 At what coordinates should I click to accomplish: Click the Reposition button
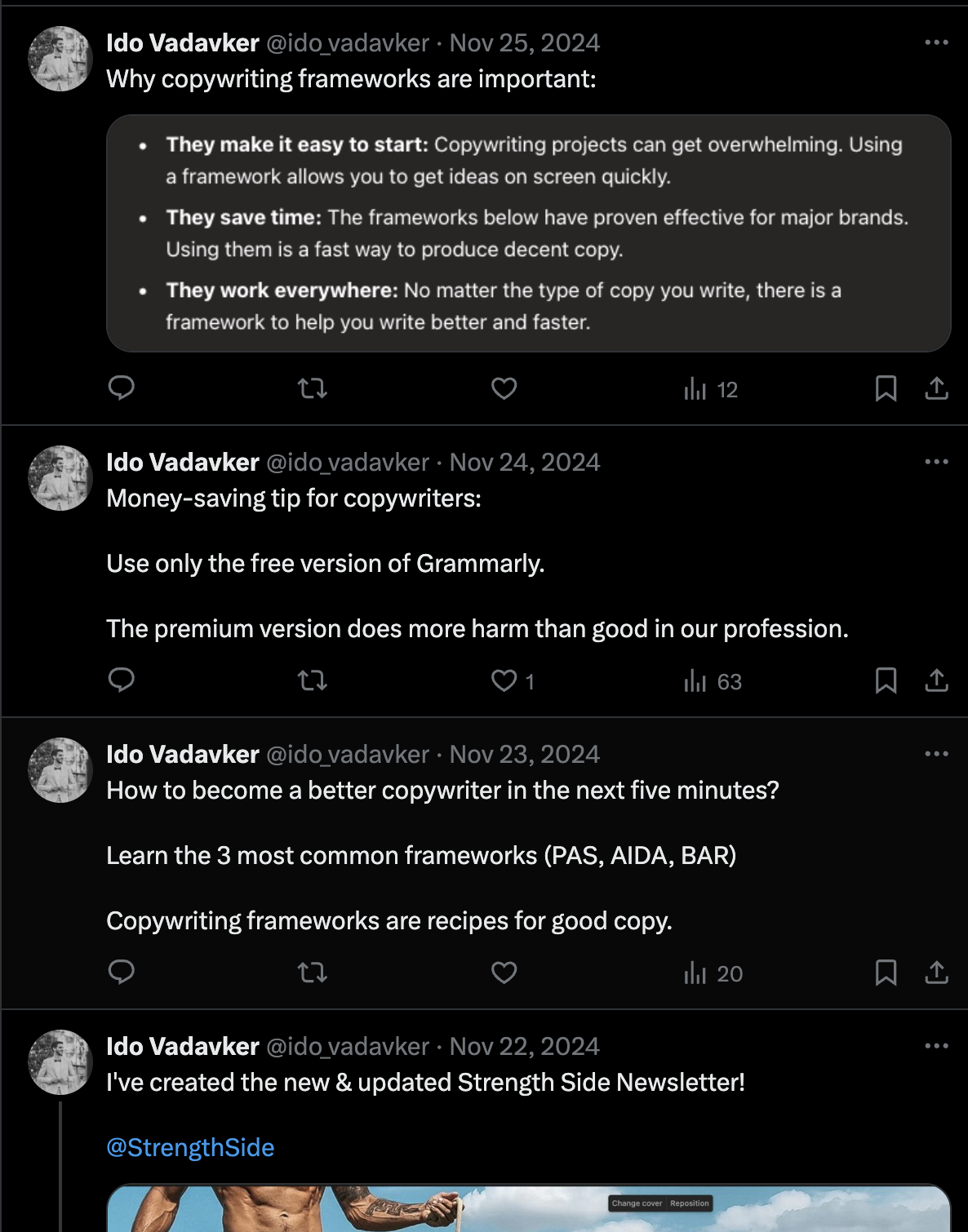tap(688, 1203)
